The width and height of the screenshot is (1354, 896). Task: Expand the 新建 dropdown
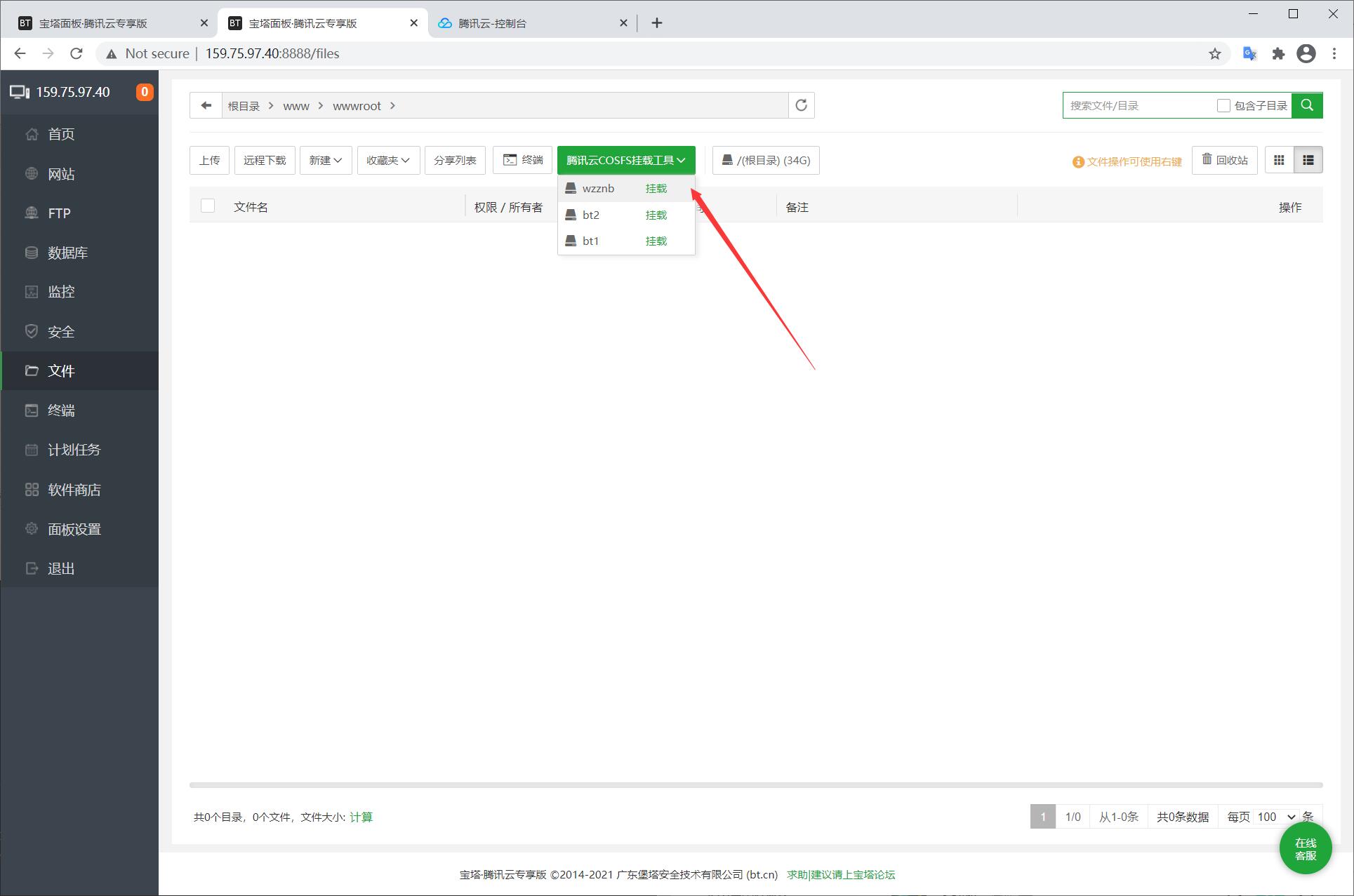(326, 160)
